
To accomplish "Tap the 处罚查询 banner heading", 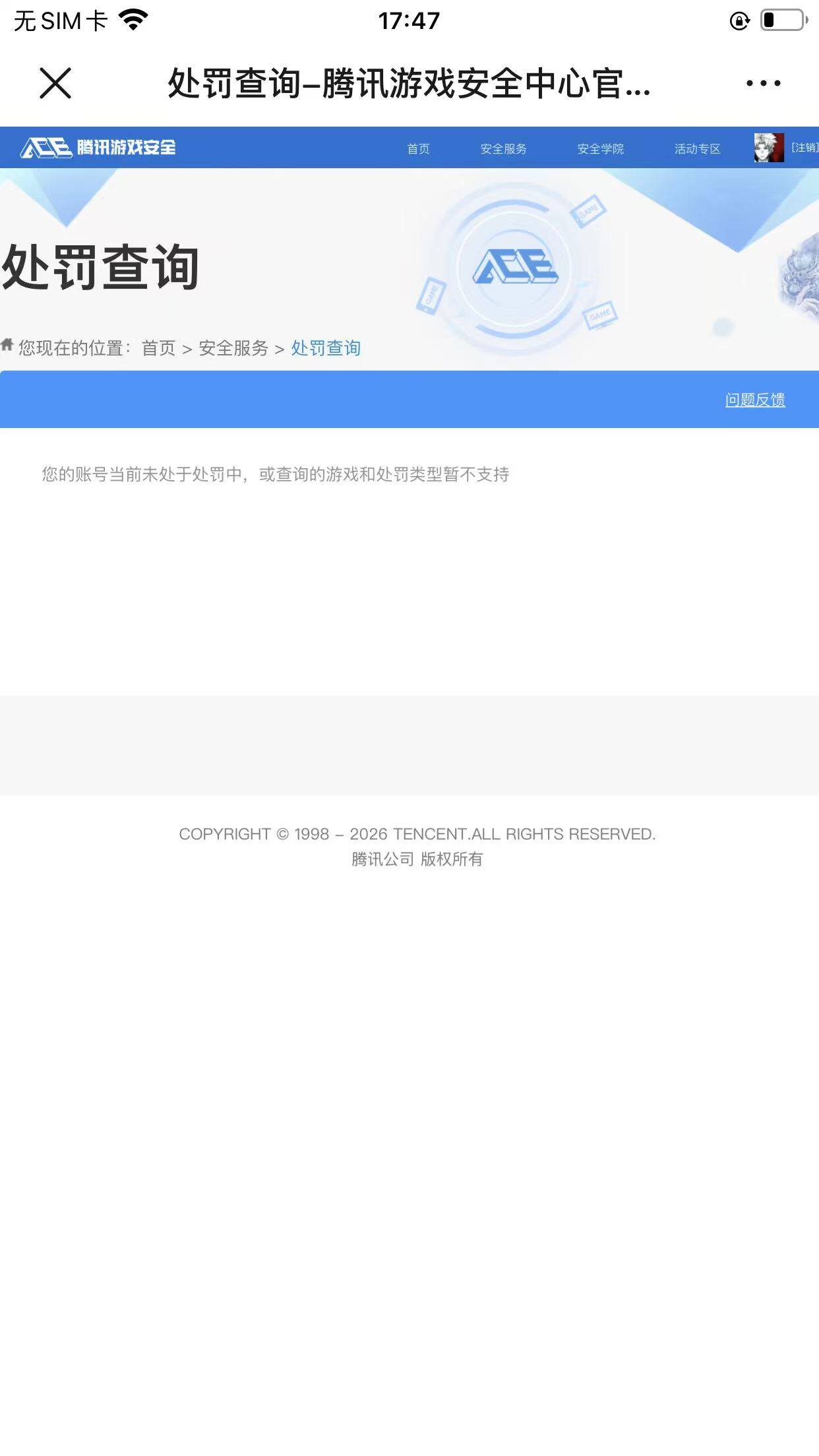I will 100,267.
